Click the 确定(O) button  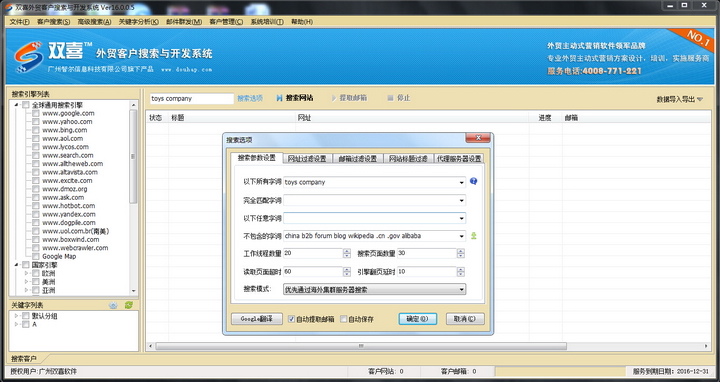tap(417, 319)
